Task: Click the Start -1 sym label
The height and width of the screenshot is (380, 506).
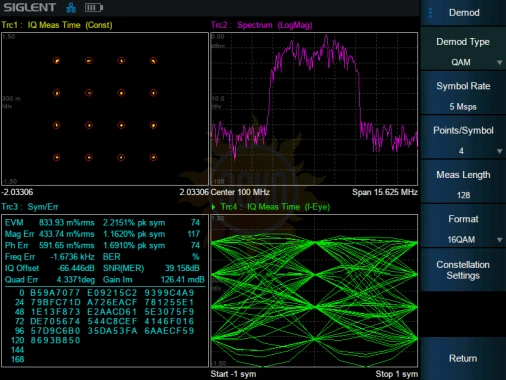Action: [x=233, y=374]
